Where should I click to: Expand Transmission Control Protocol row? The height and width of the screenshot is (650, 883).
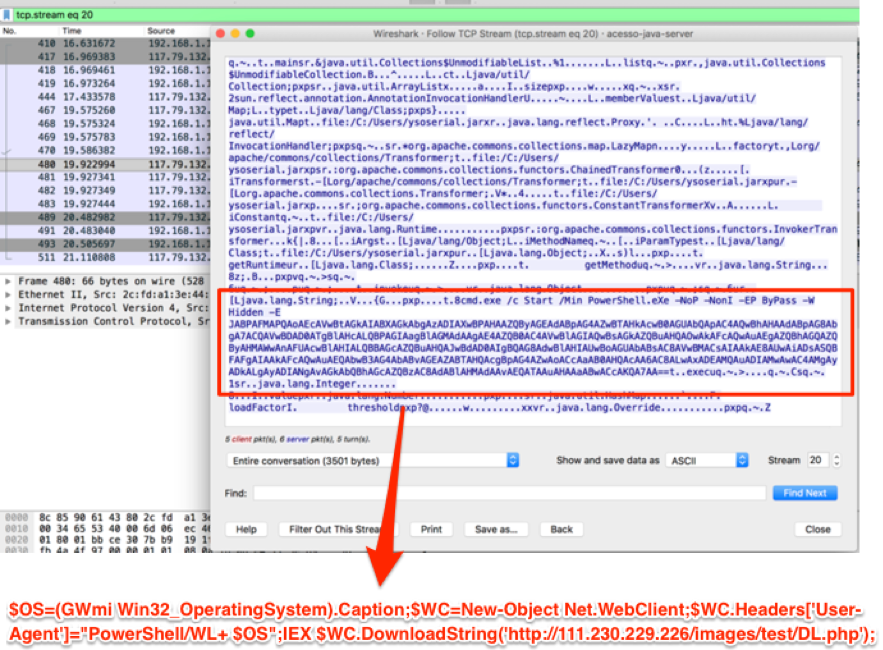tap(7, 321)
